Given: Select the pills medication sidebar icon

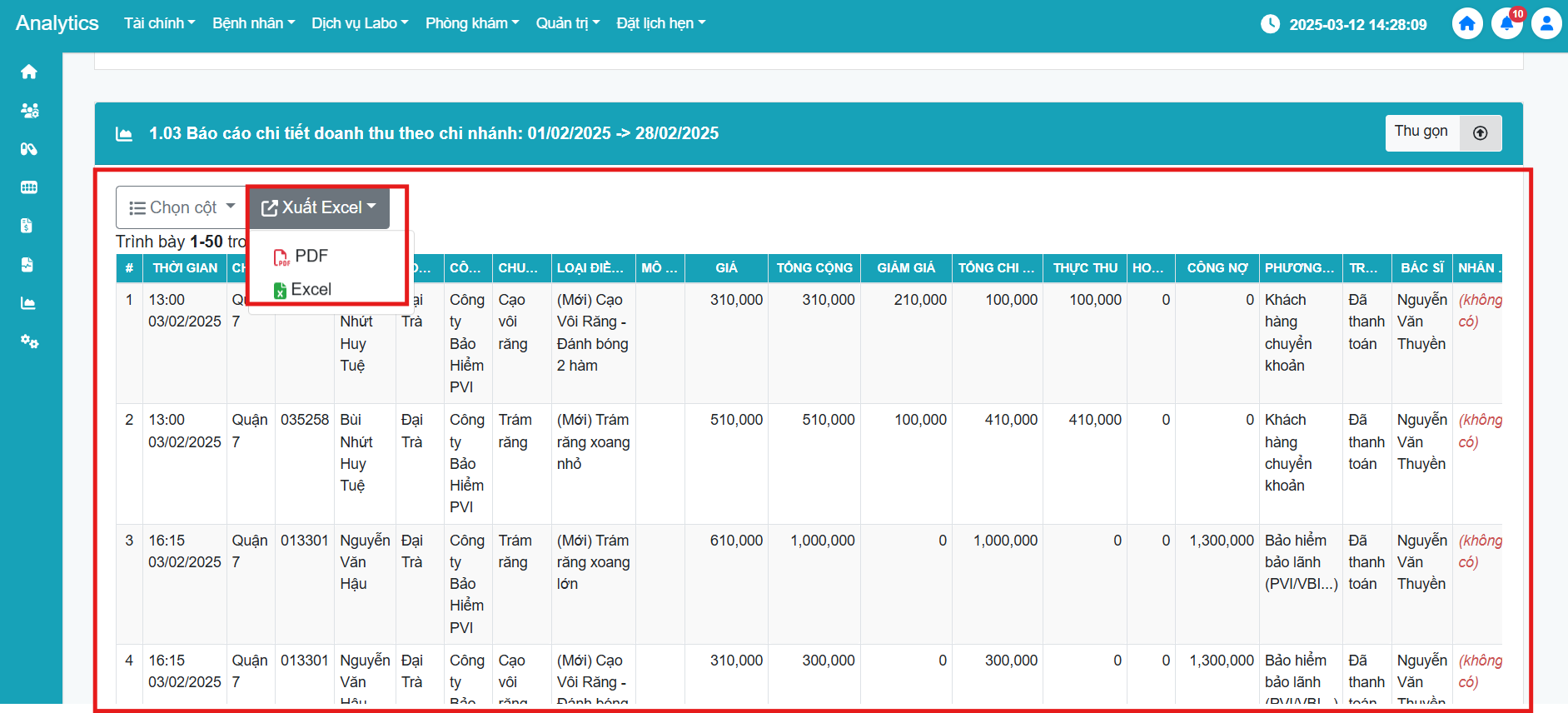Looking at the screenshot, I should (x=29, y=149).
